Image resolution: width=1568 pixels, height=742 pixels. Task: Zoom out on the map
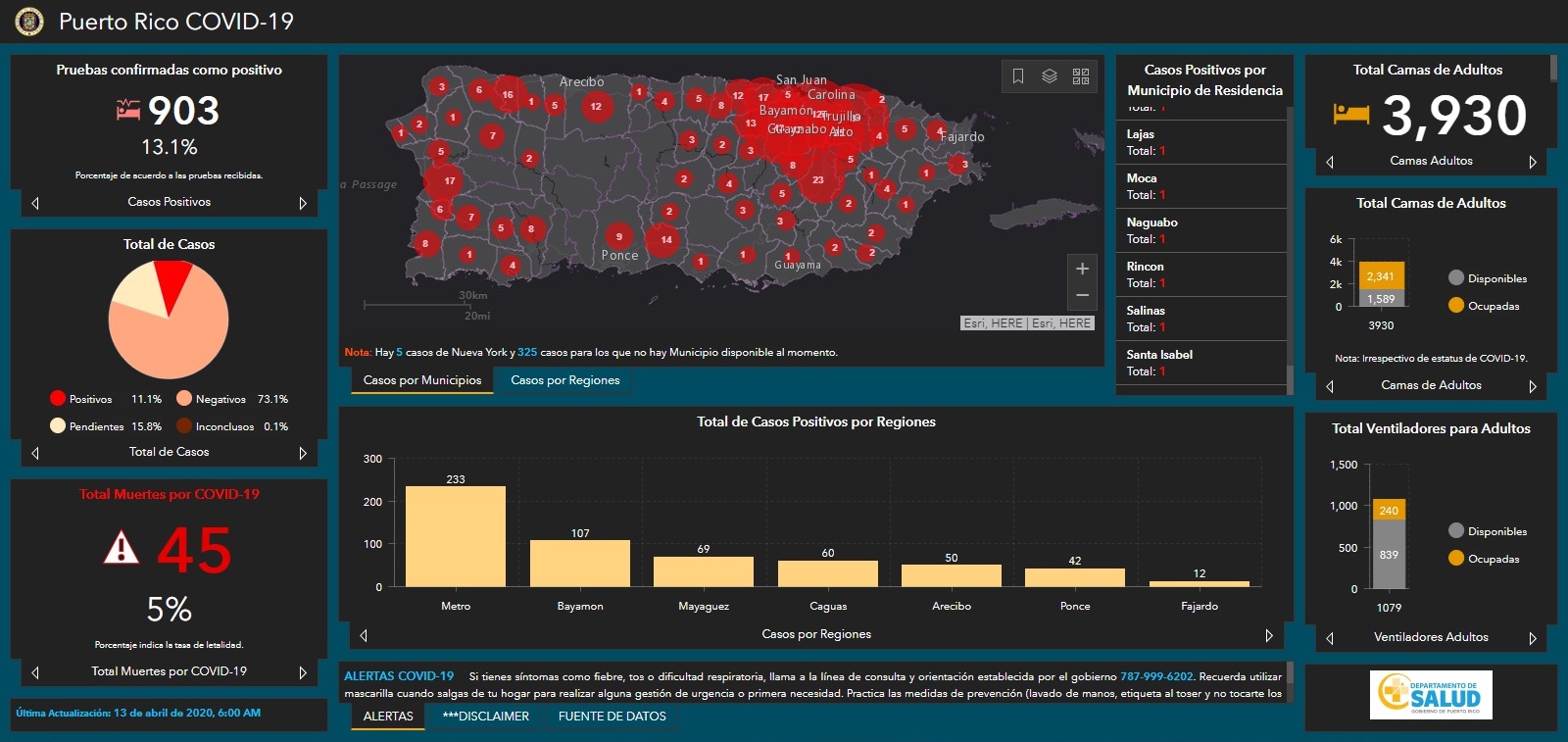point(1082,295)
